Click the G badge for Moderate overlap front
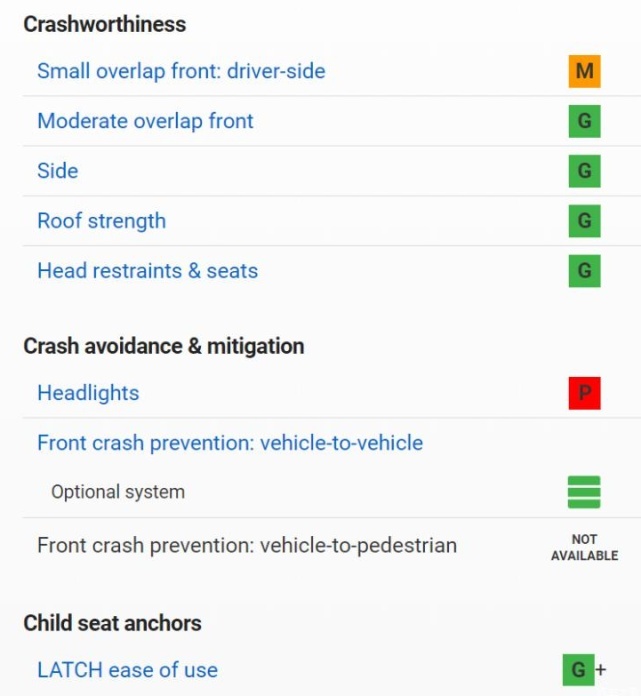This screenshot has height=696, width=641. [x=584, y=121]
